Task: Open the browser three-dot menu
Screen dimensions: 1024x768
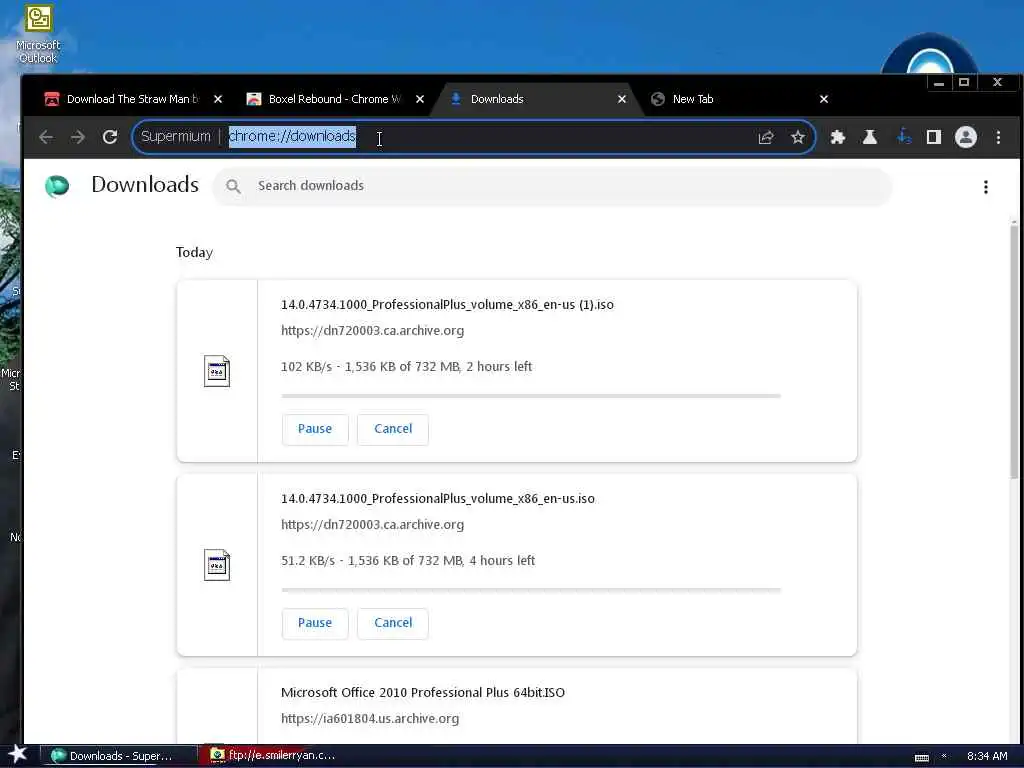Action: click(999, 137)
